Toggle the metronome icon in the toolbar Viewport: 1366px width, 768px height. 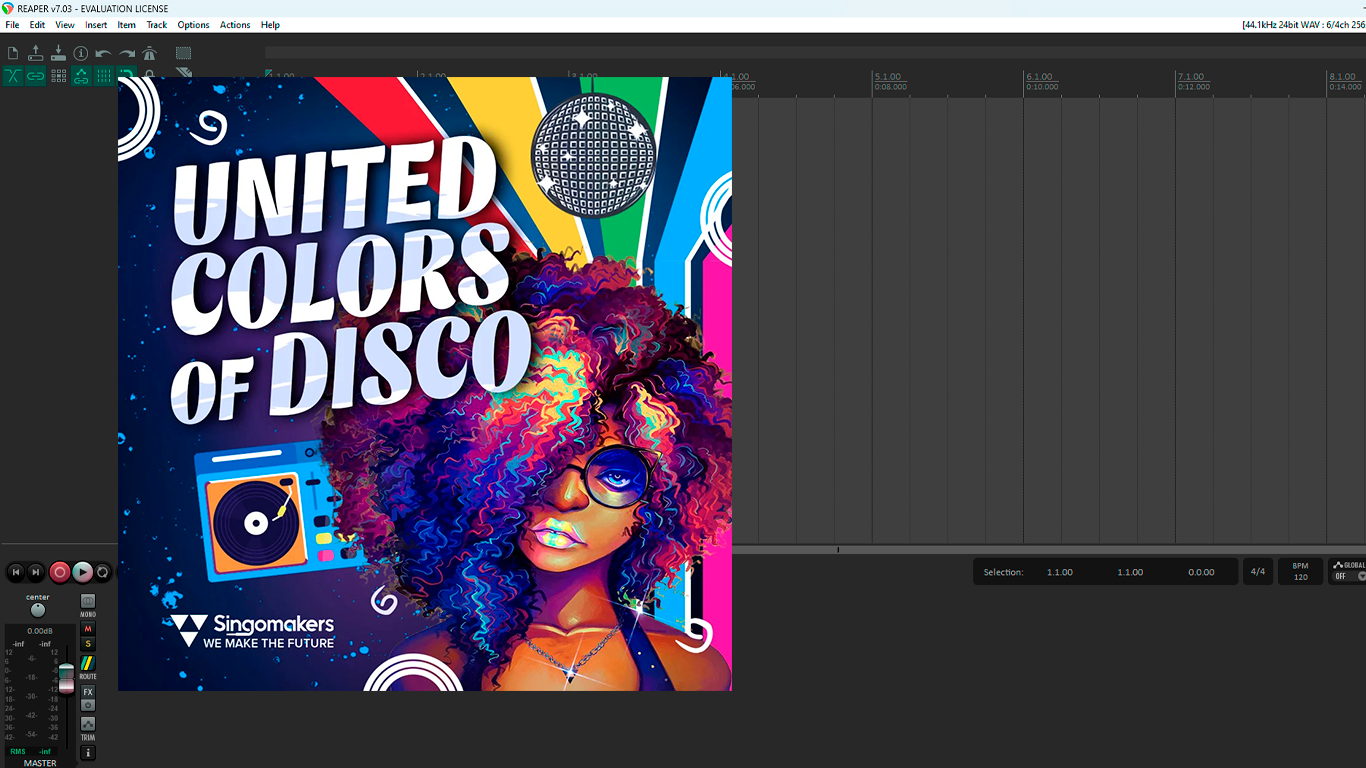point(150,53)
